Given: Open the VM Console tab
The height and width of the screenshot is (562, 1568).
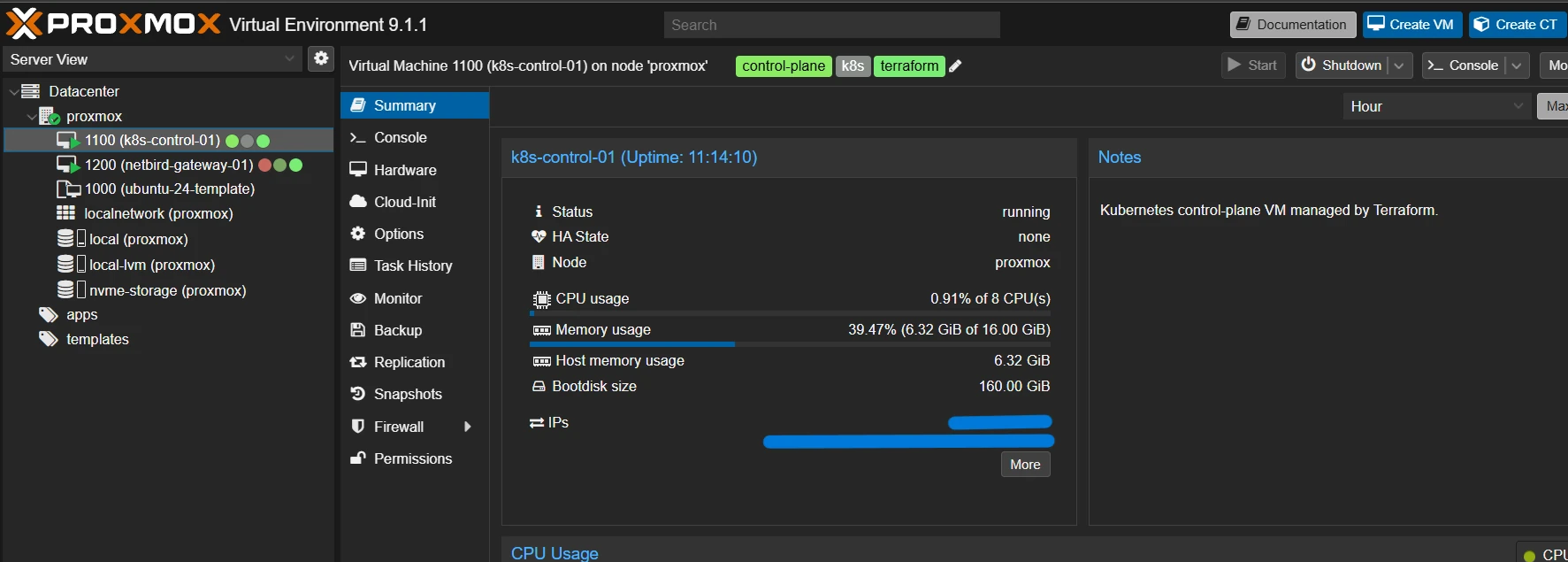Looking at the screenshot, I should pos(415,137).
